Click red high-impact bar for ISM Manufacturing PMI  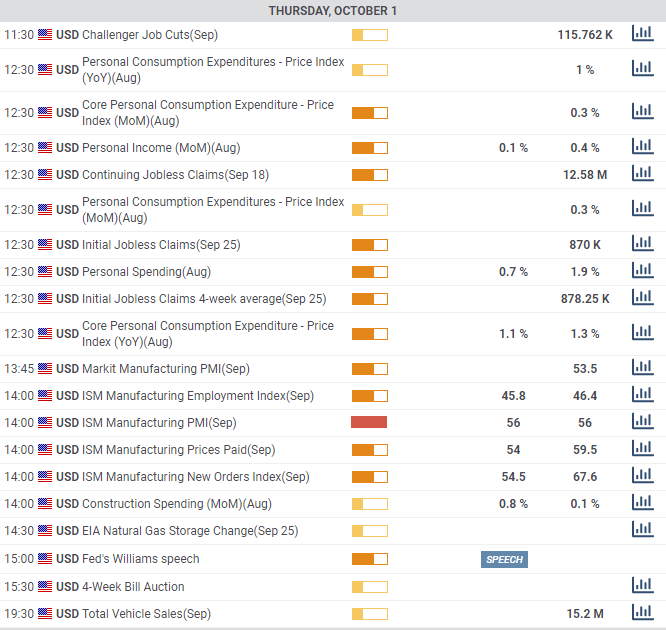click(x=369, y=422)
